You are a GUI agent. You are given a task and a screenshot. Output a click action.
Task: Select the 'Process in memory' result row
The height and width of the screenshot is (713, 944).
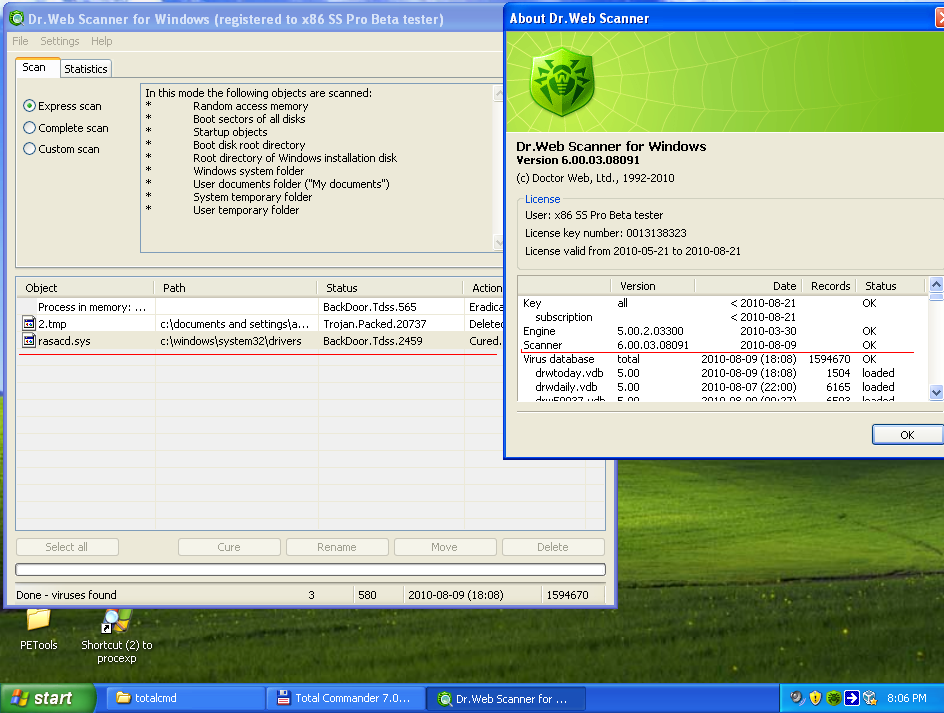click(260, 307)
